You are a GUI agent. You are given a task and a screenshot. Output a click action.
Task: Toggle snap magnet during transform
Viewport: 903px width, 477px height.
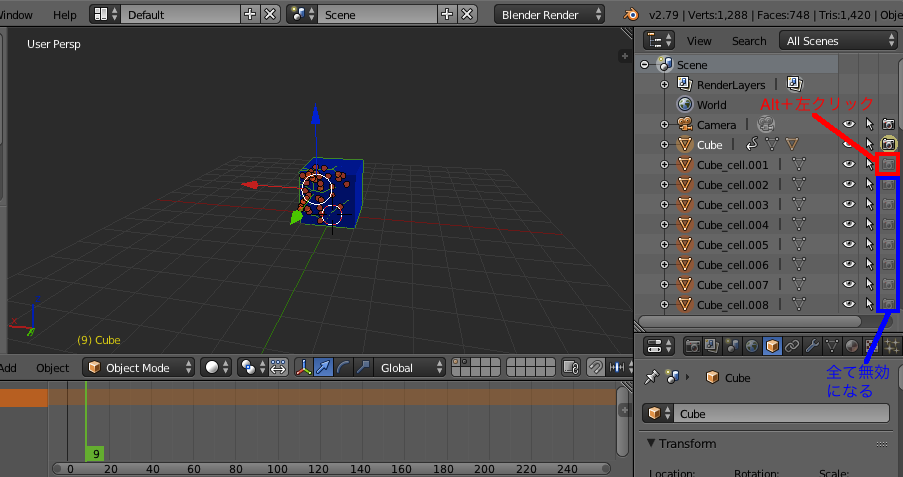[x=595, y=367]
